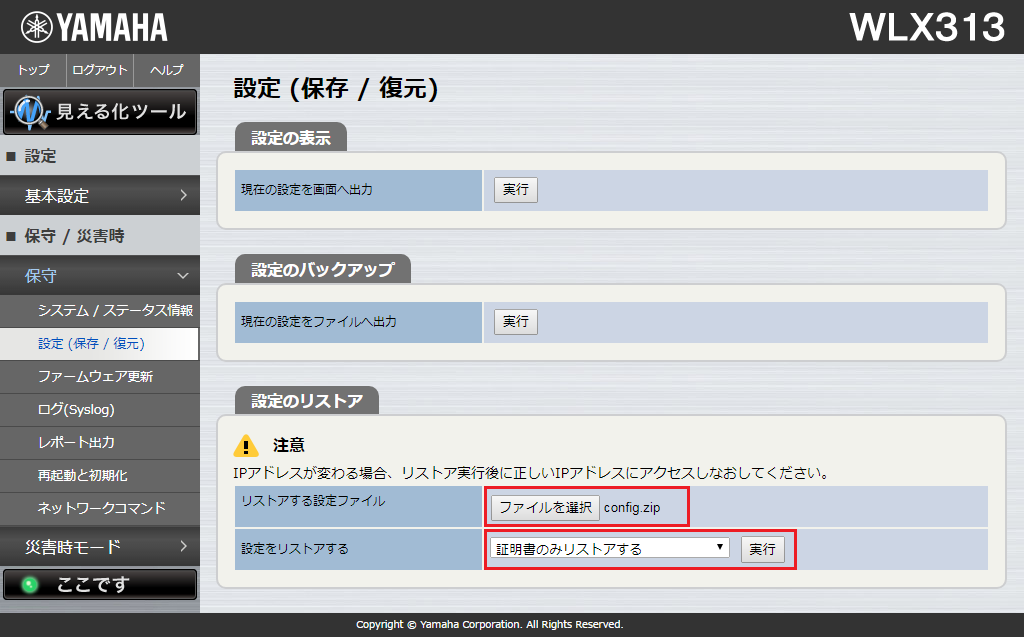Click 実行 next to the restore dropdown
The width and height of the screenshot is (1024, 637).
(763, 548)
